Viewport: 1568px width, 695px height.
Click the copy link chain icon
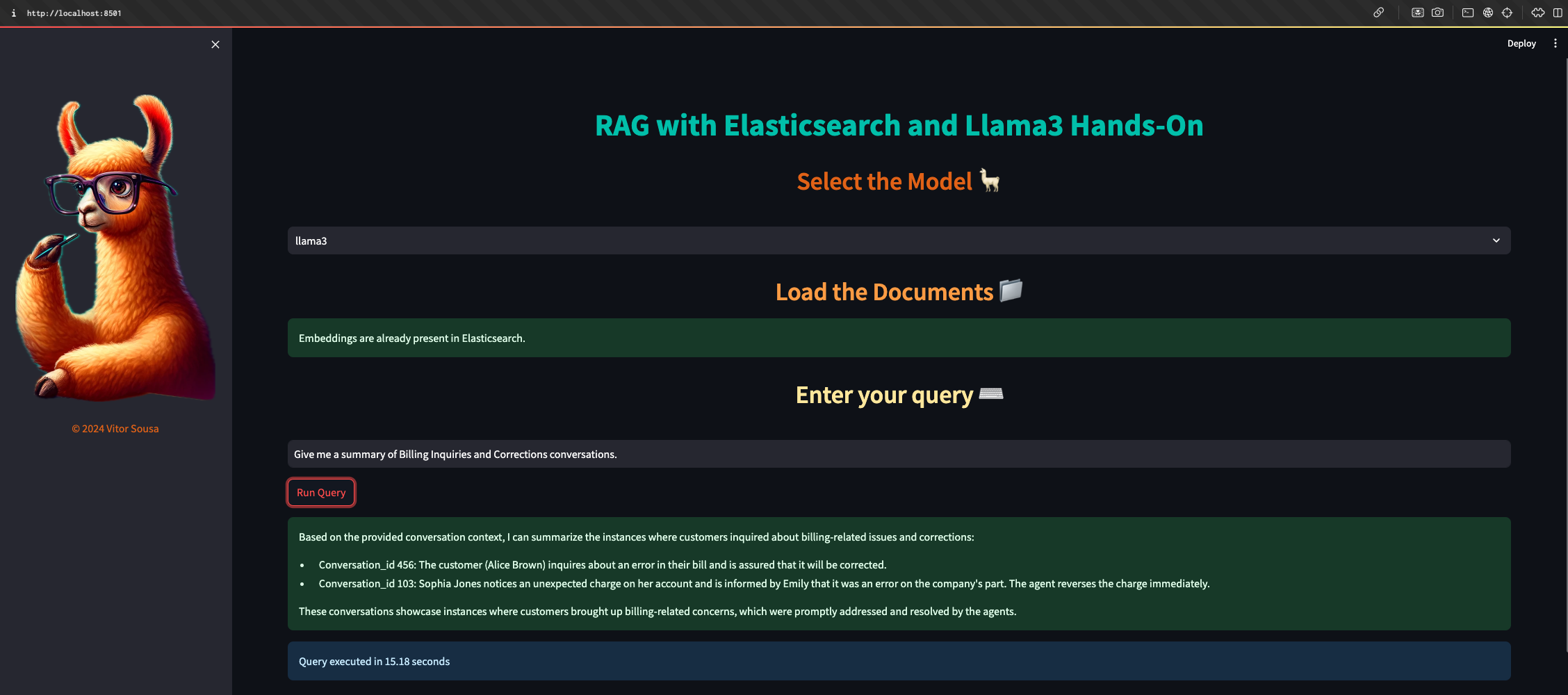point(1378,13)
